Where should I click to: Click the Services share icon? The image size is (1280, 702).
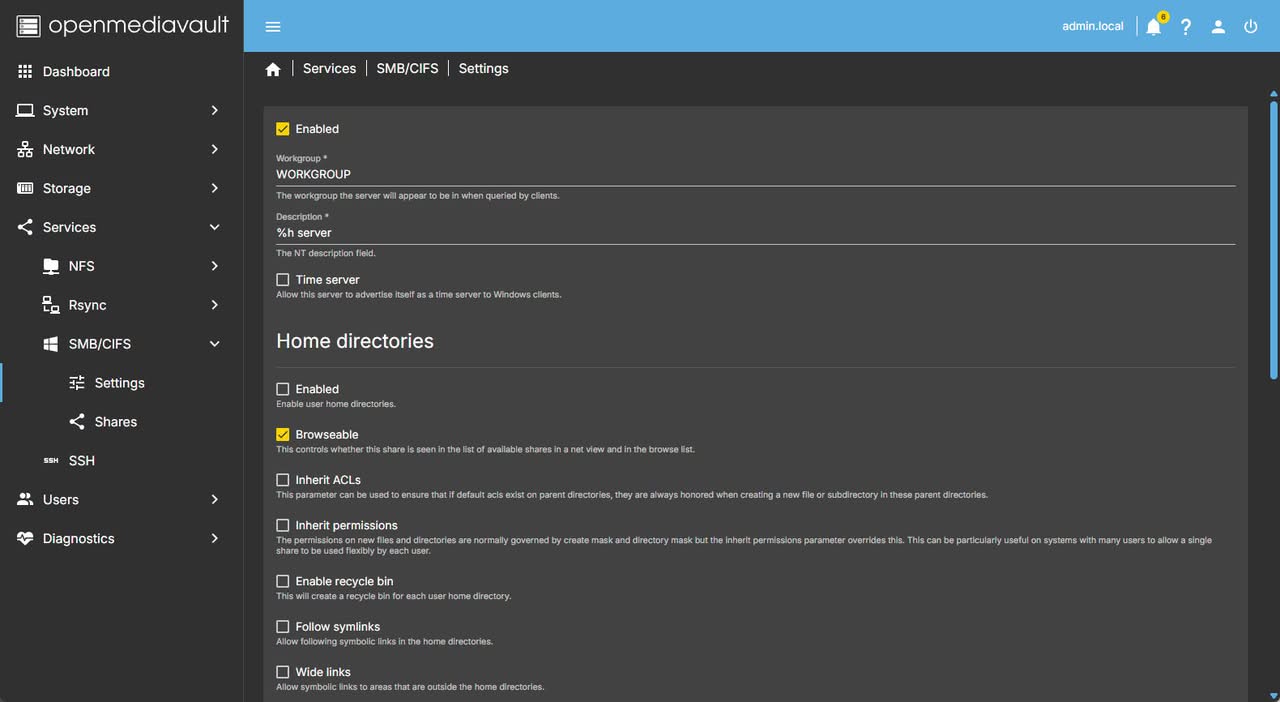[x=25, y=227]
